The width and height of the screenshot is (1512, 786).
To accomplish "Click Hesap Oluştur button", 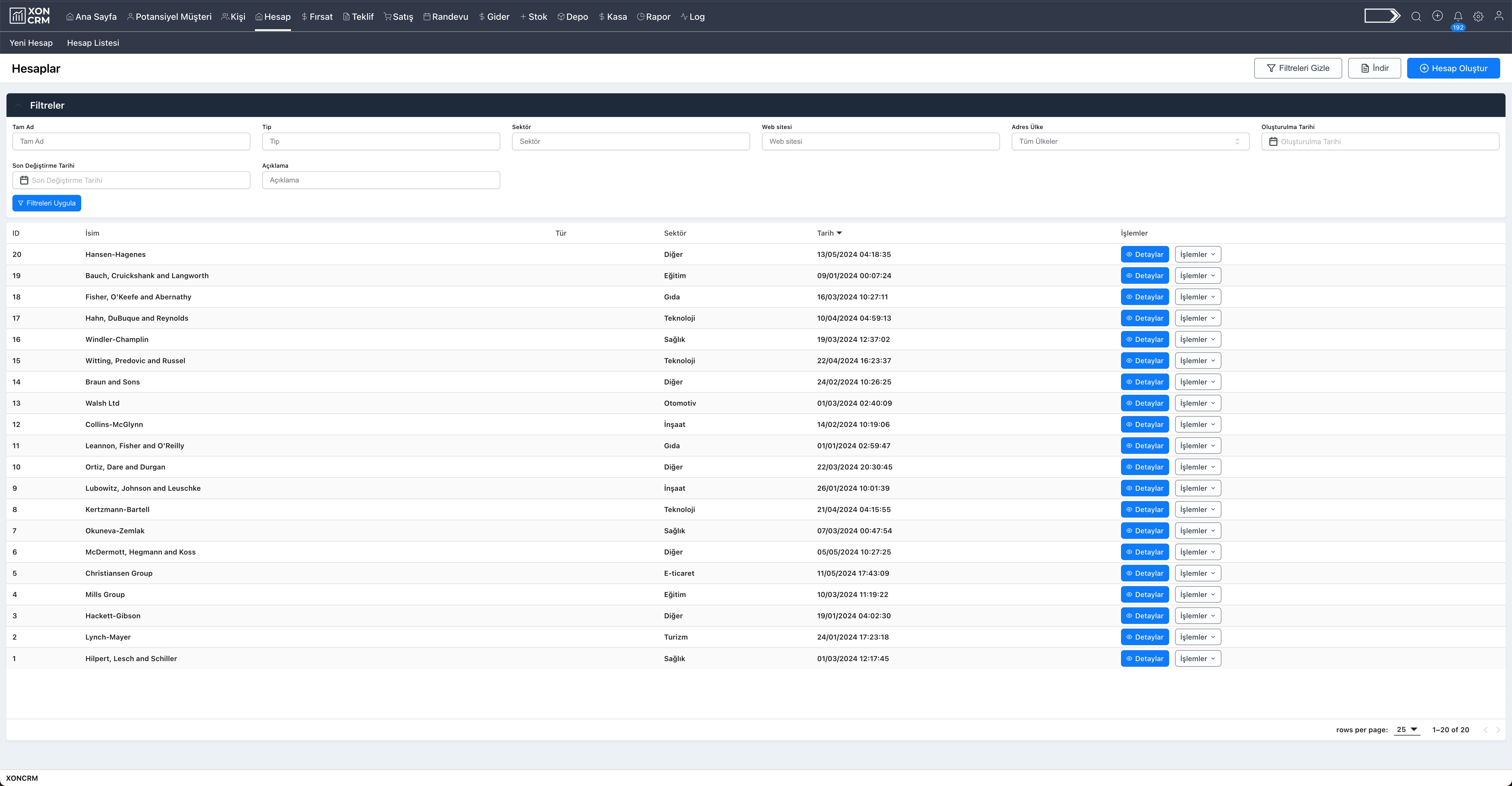I will [1453, 68].
